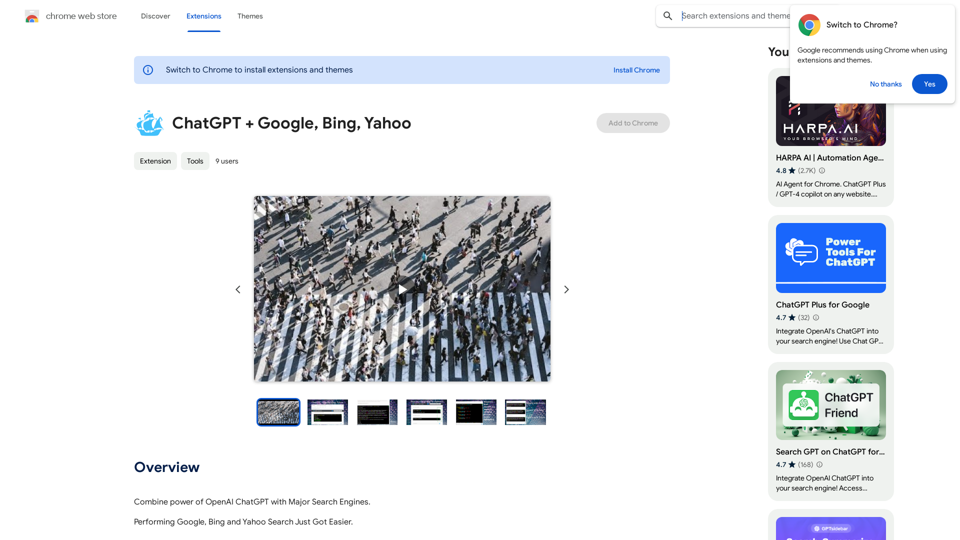
Task: Click the 'chrome web store' title text
Action: [x=81, y=16]
